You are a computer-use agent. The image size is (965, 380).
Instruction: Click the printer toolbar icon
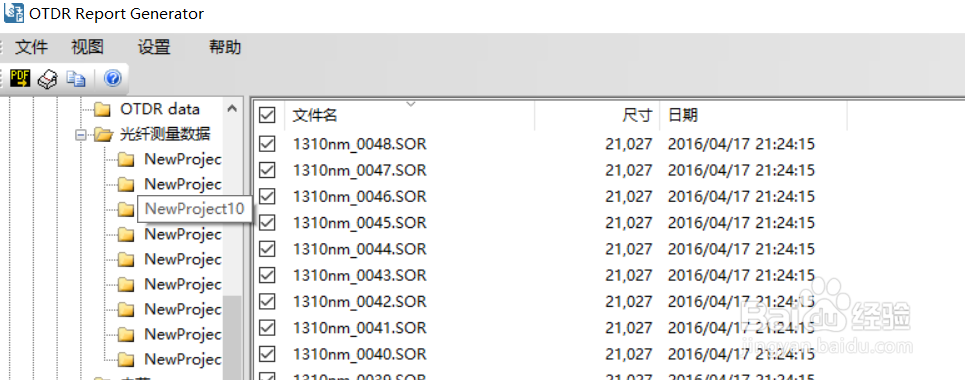48,79
